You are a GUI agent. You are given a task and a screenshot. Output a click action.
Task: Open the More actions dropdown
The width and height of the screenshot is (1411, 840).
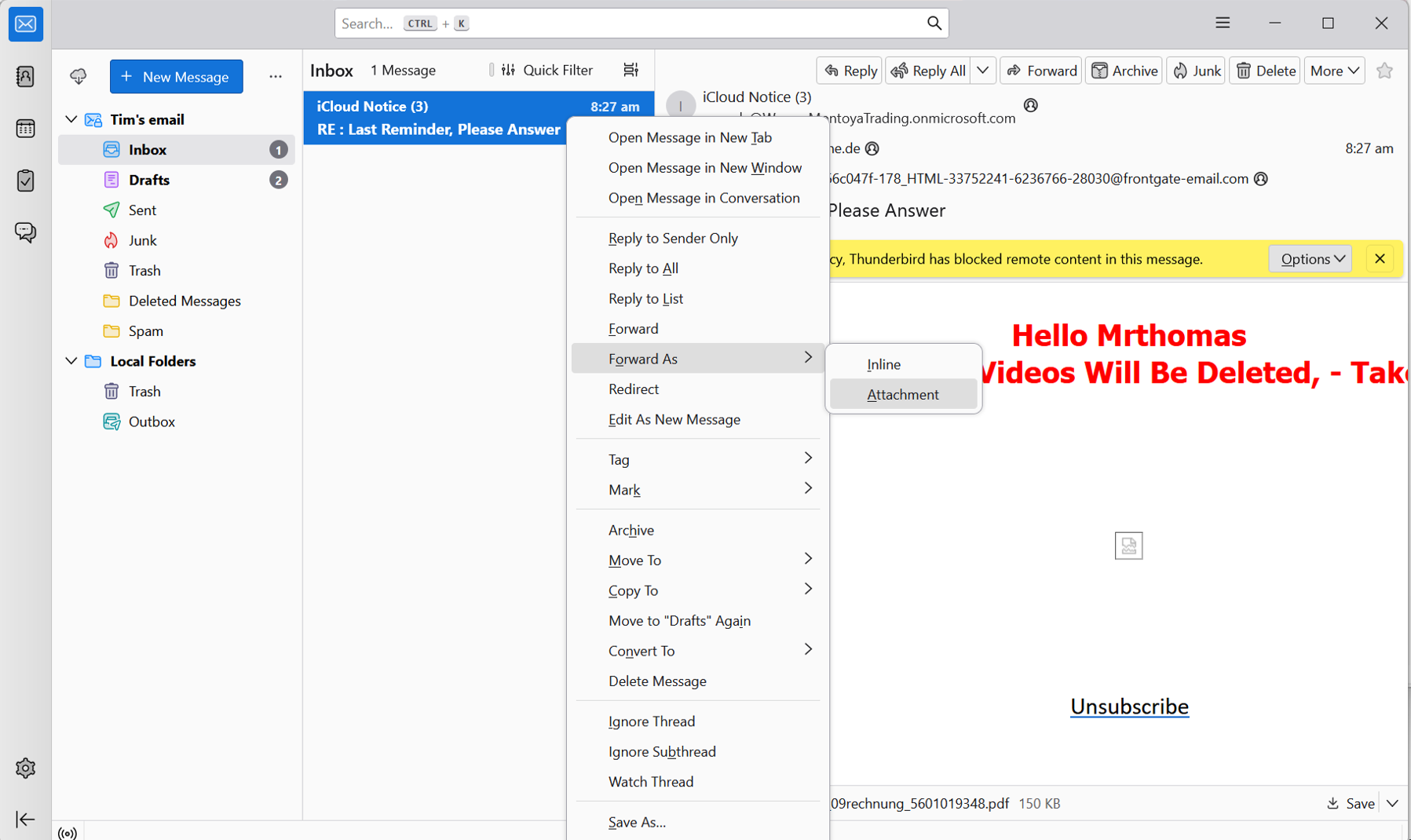coord(1334,71)
